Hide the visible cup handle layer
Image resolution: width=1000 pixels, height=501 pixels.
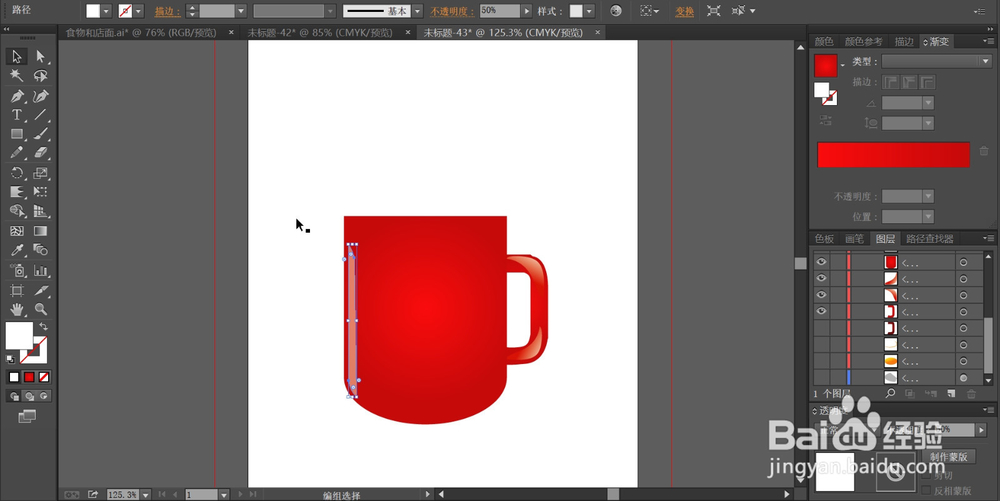tap(821, 311)
